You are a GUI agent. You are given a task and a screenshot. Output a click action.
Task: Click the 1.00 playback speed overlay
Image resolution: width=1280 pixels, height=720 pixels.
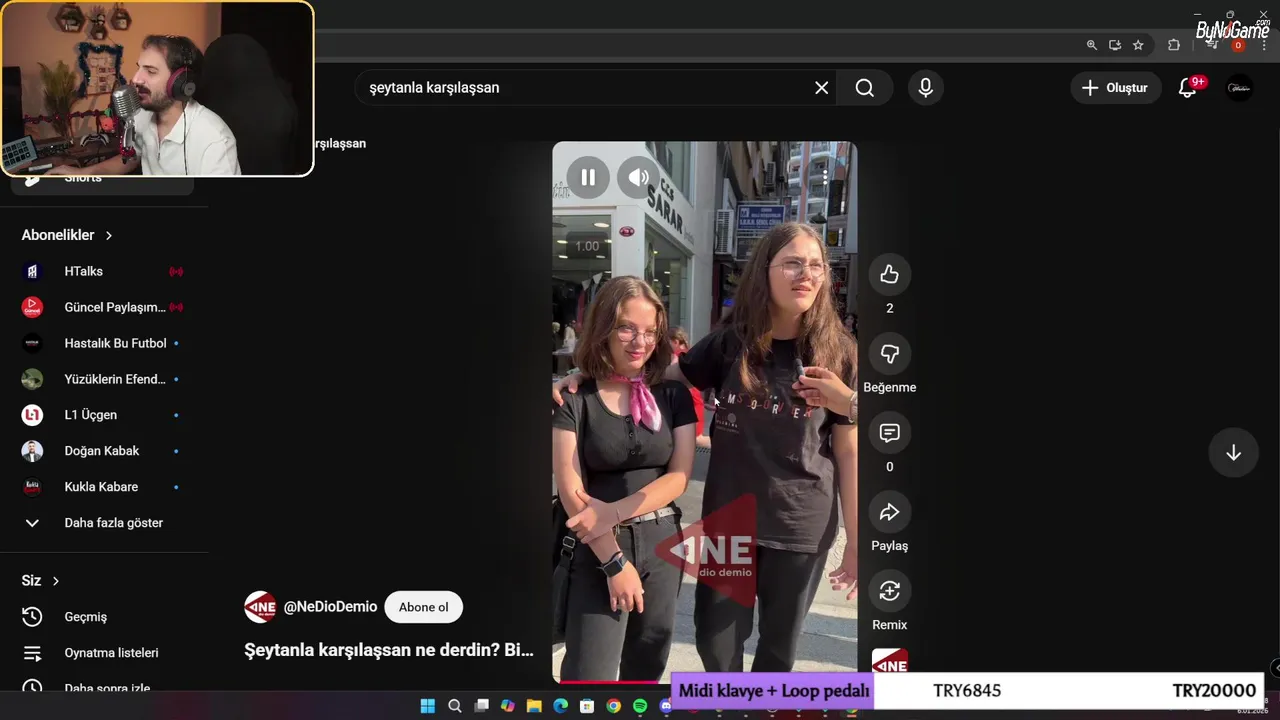click(587, 246)
